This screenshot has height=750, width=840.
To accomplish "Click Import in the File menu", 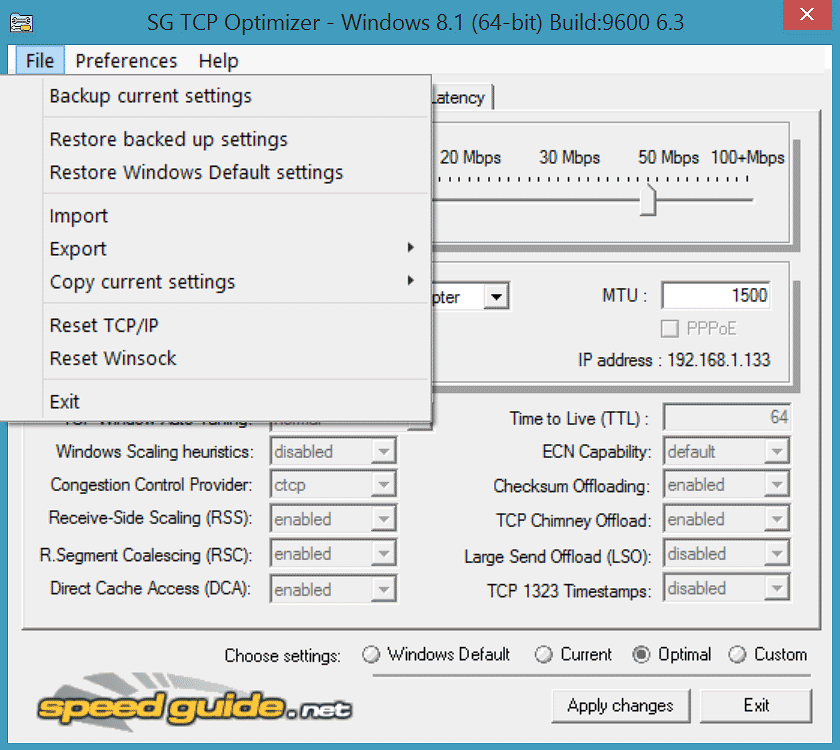I will 216,216.
